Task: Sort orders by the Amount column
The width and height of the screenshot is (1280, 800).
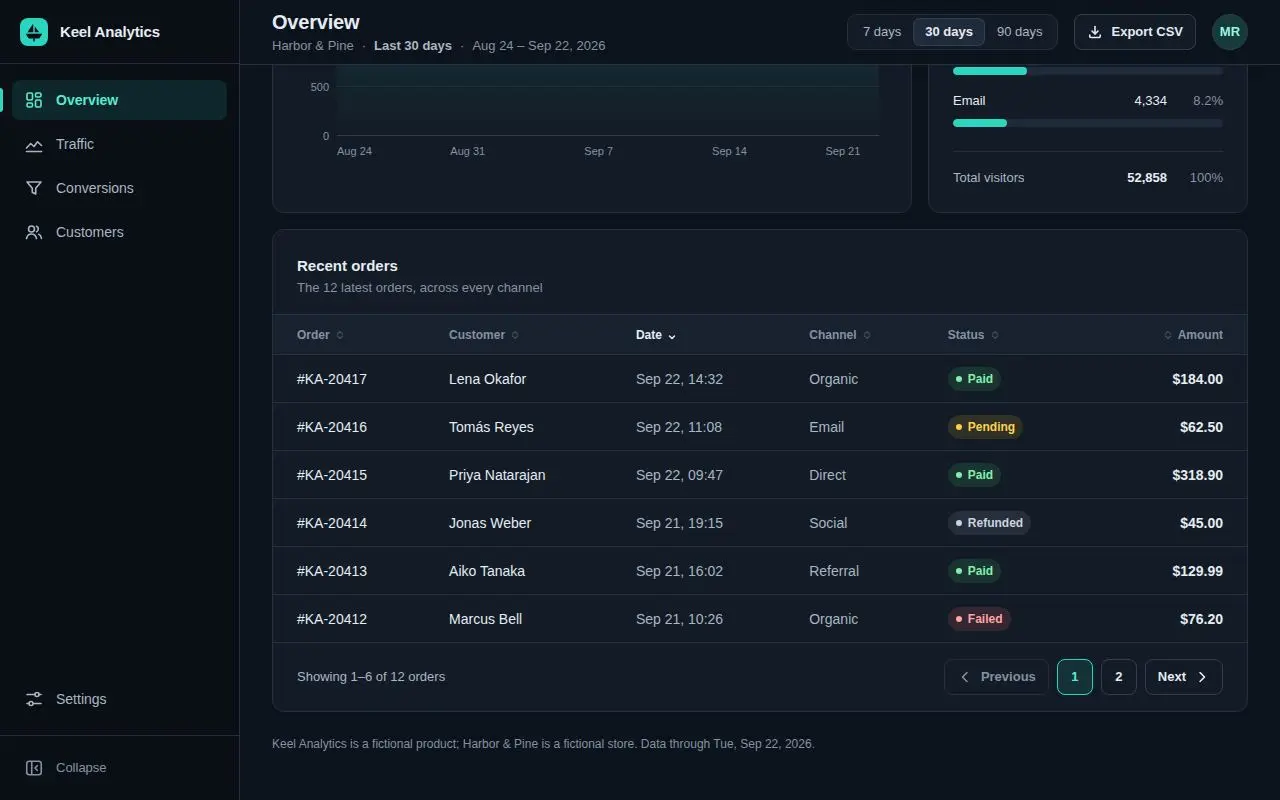Action: tap(1194, 335)
